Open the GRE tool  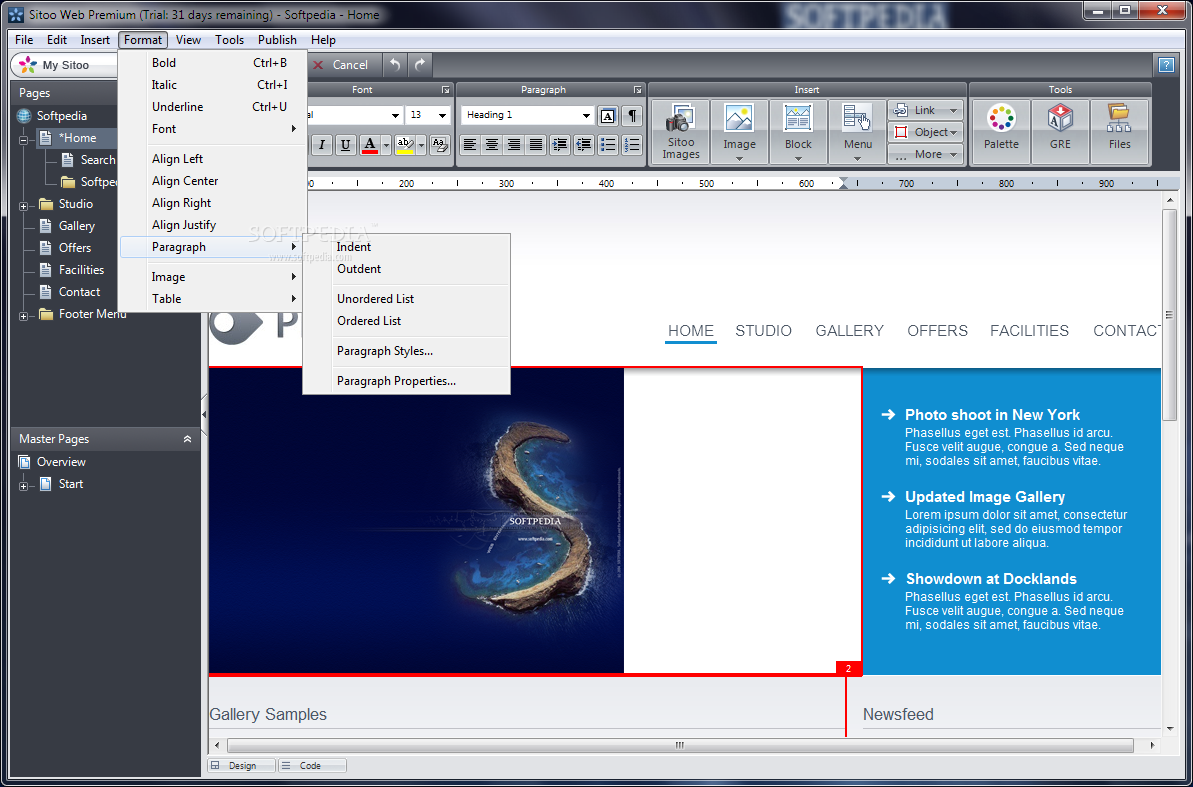1060,132
